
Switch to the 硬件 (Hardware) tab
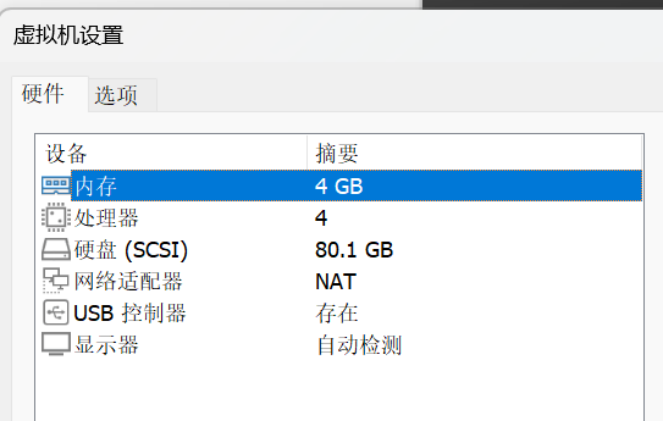pyautogui.click(x=43, y=95)
